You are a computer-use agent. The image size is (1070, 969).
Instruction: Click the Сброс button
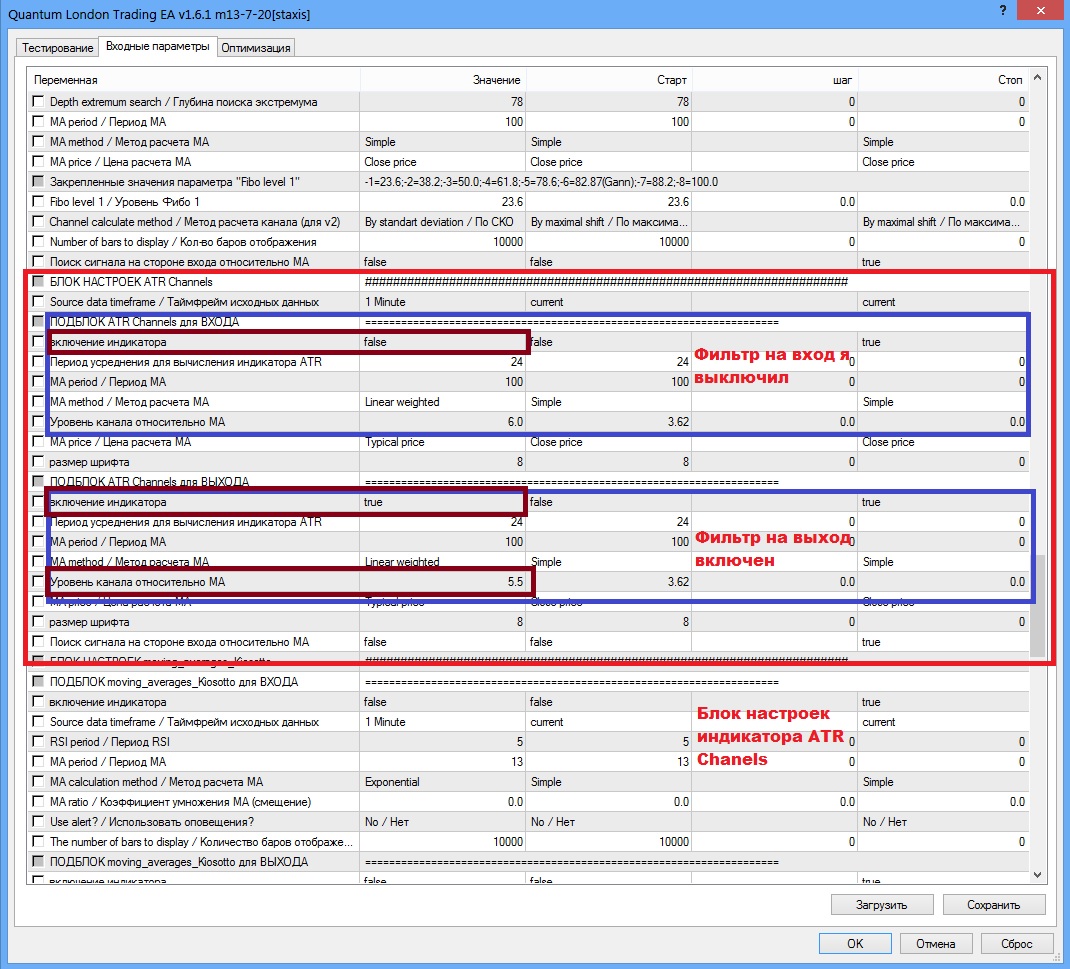coord(1017,944)
